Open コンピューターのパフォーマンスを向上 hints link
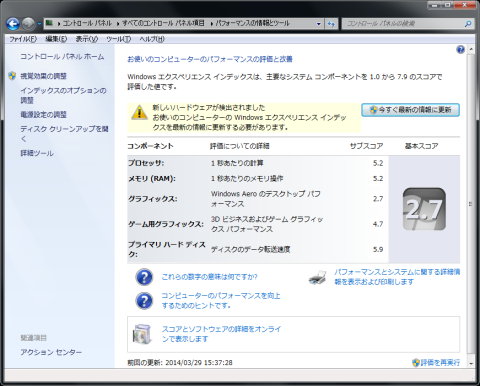 tap(221, 301)
